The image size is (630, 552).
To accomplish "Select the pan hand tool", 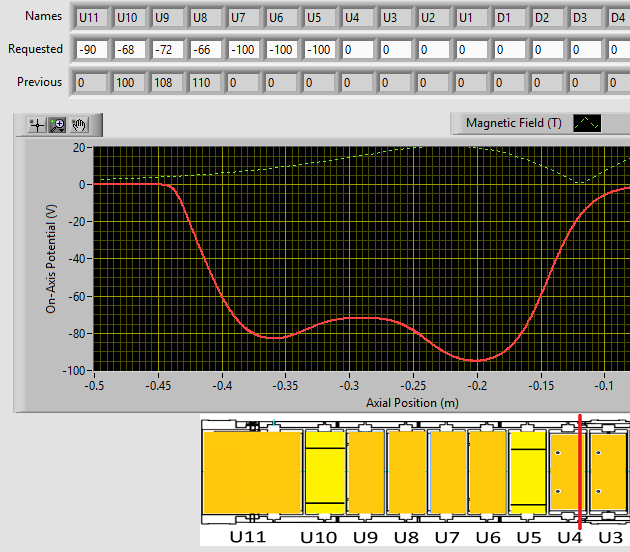I will coord(78,125).
